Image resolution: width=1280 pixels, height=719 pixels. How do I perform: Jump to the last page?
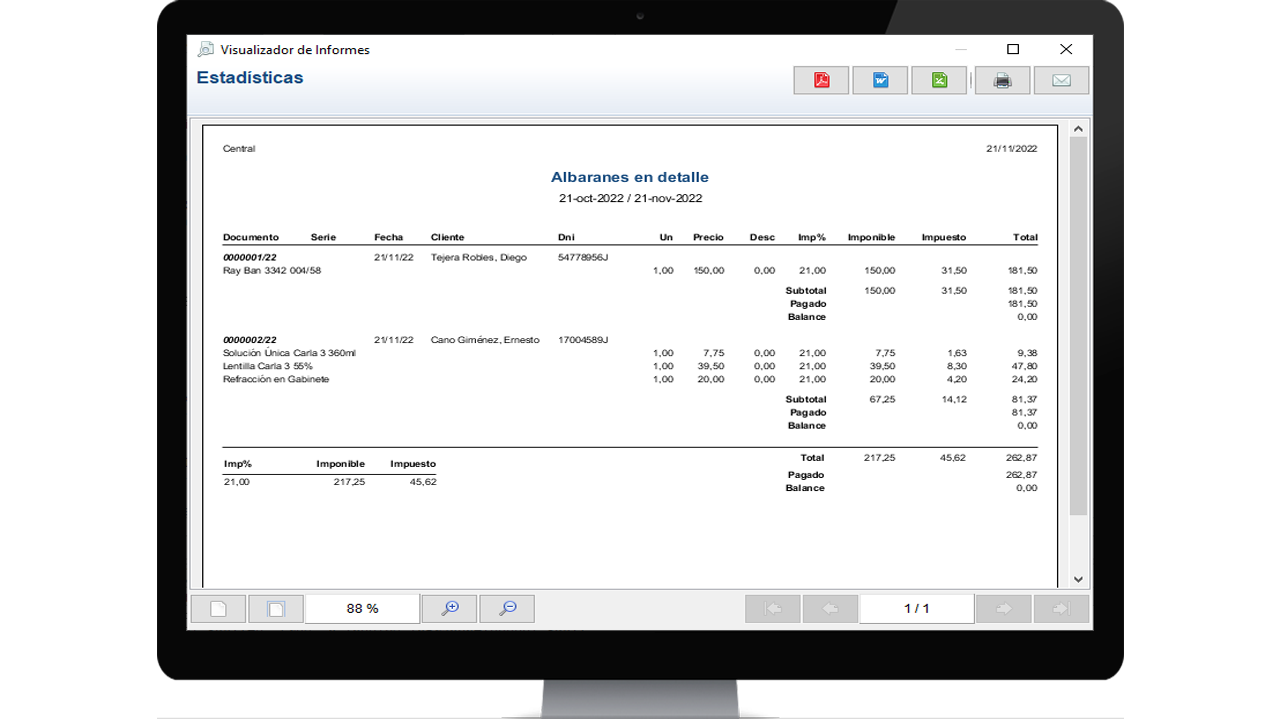pyautogui.click(x=1061, y=608)
